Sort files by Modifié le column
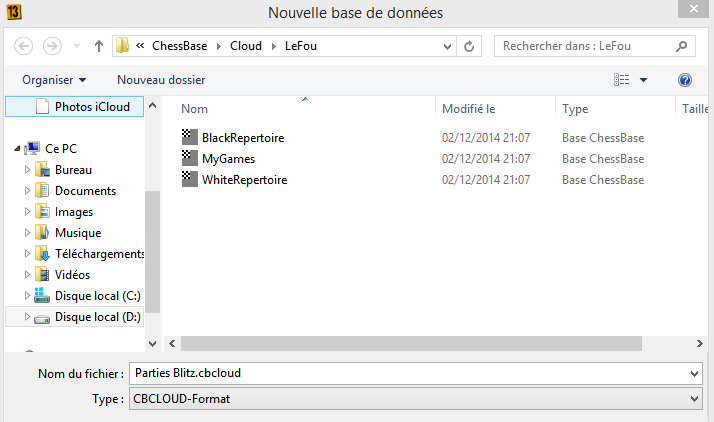The image size is (714, 422). [469, 109]
